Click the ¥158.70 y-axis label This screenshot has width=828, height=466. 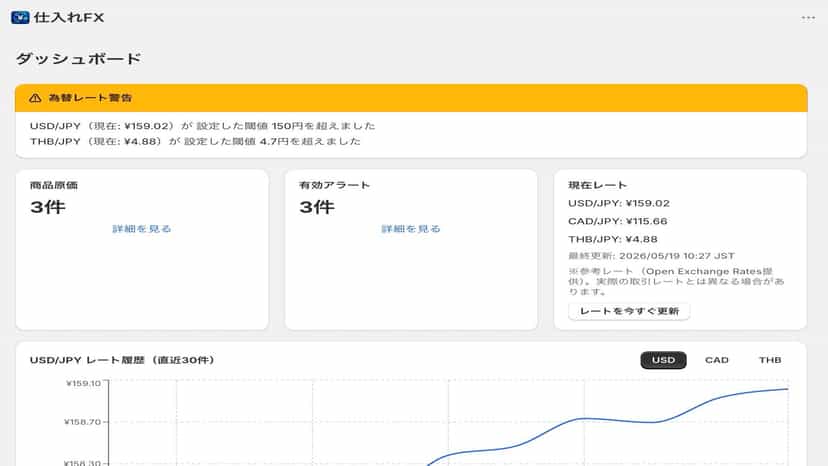coord(82,422)
